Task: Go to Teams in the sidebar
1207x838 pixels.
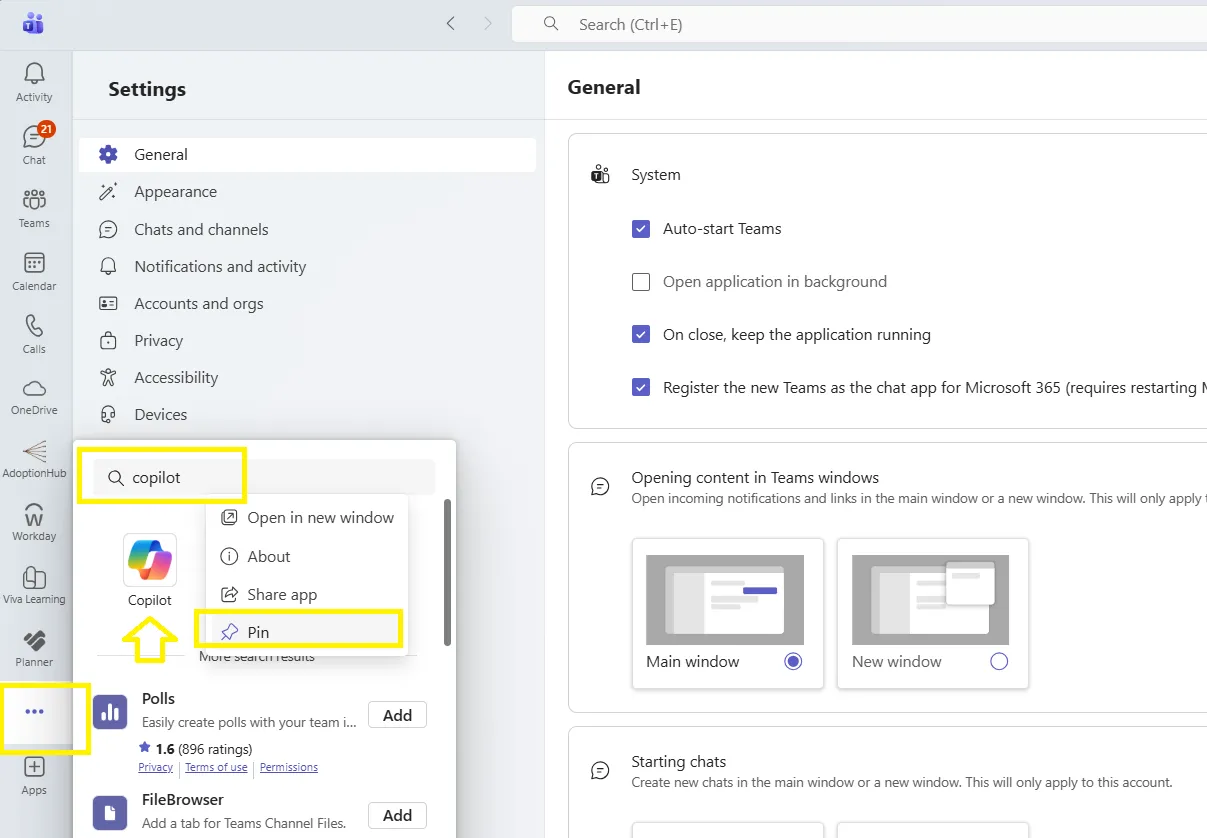Action: click(x=34, y=207)
